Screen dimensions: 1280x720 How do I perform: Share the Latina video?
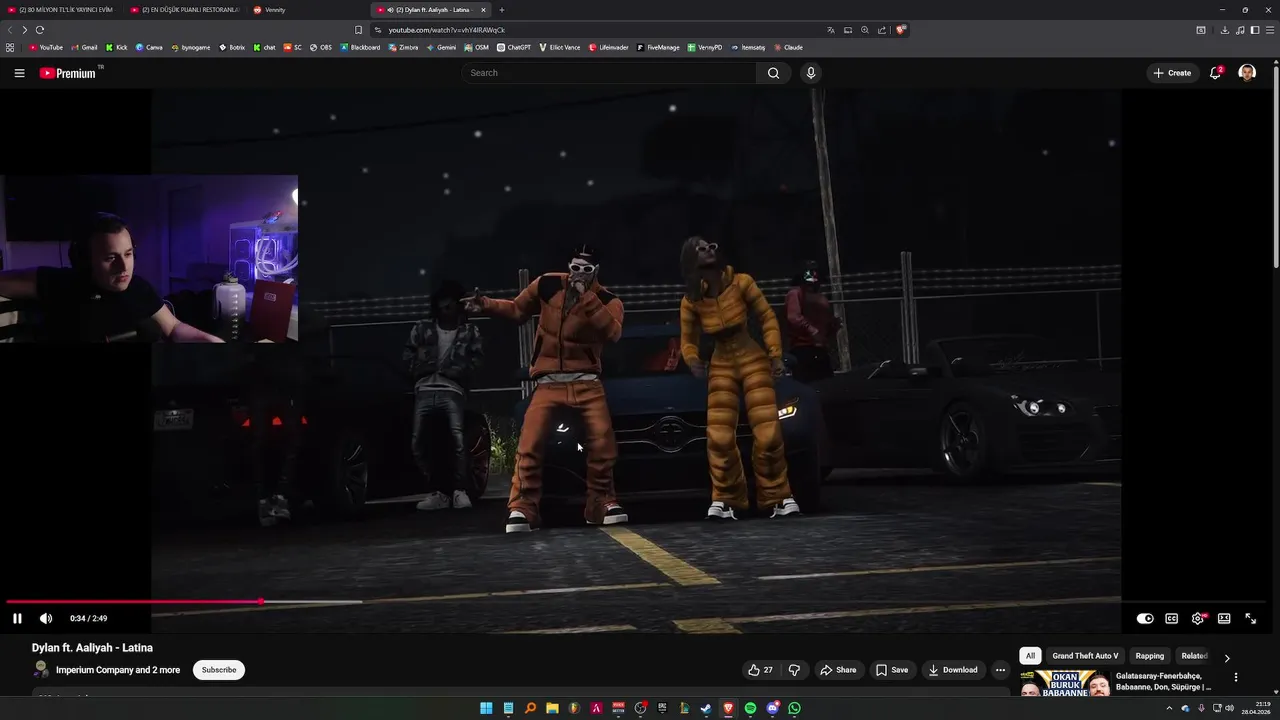pos(838,670)
